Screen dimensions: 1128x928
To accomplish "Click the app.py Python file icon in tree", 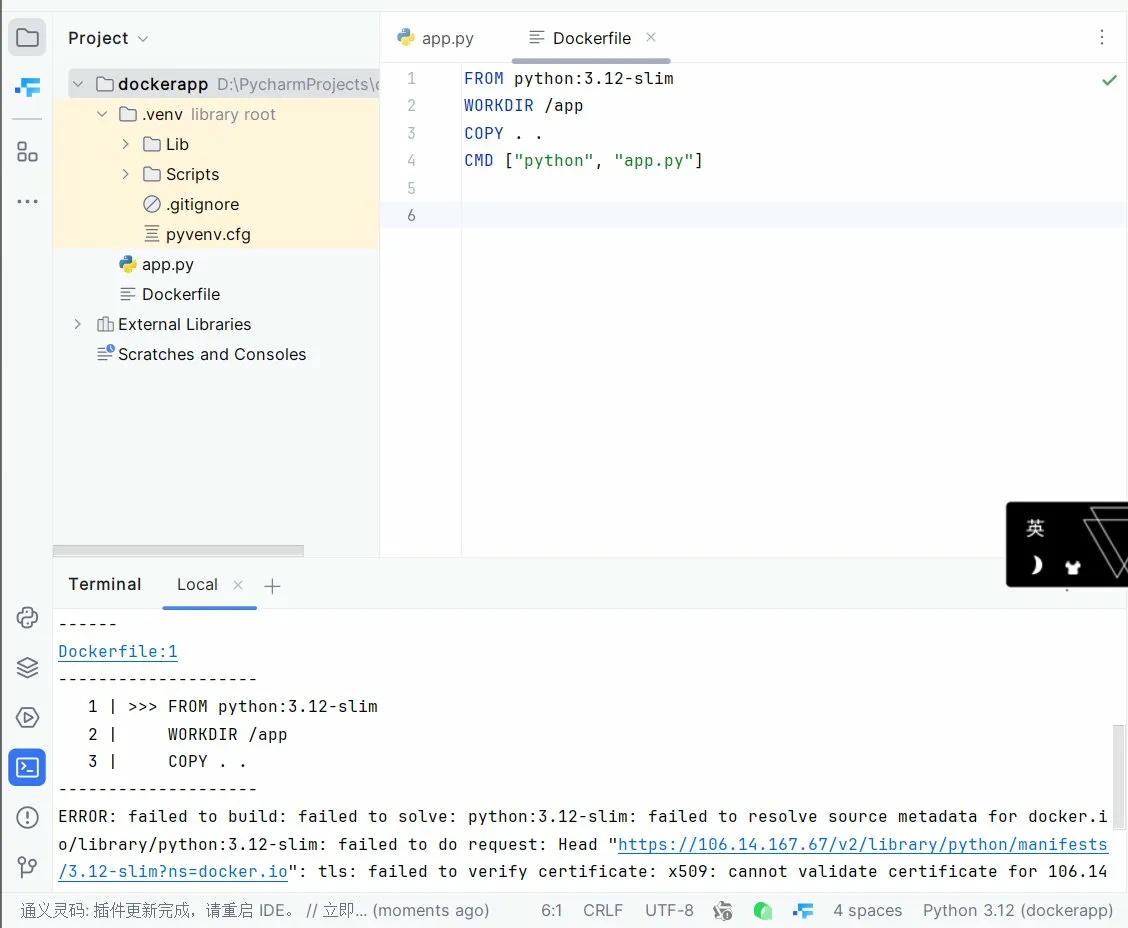I will (128, 264).
